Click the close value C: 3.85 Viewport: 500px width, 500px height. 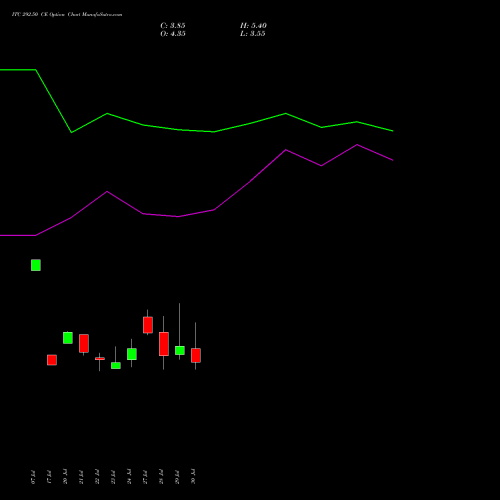[x=173, y=26]
